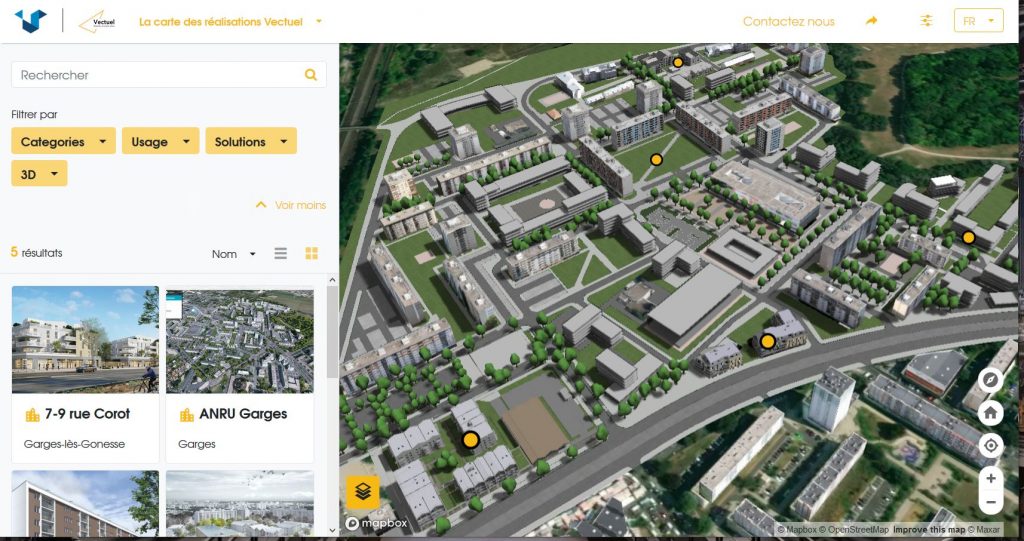Click building icon beside ANRU Garges
The width and height of the screenshot is (1024, 541).
[187, 414]
